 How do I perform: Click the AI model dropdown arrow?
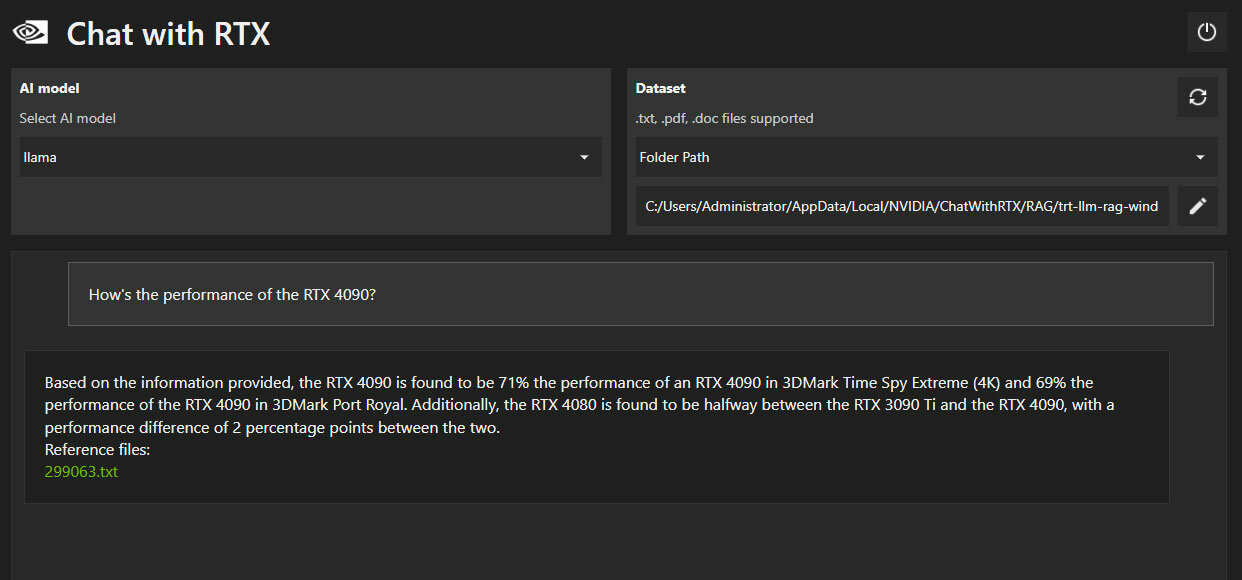[x=584, y=157]
